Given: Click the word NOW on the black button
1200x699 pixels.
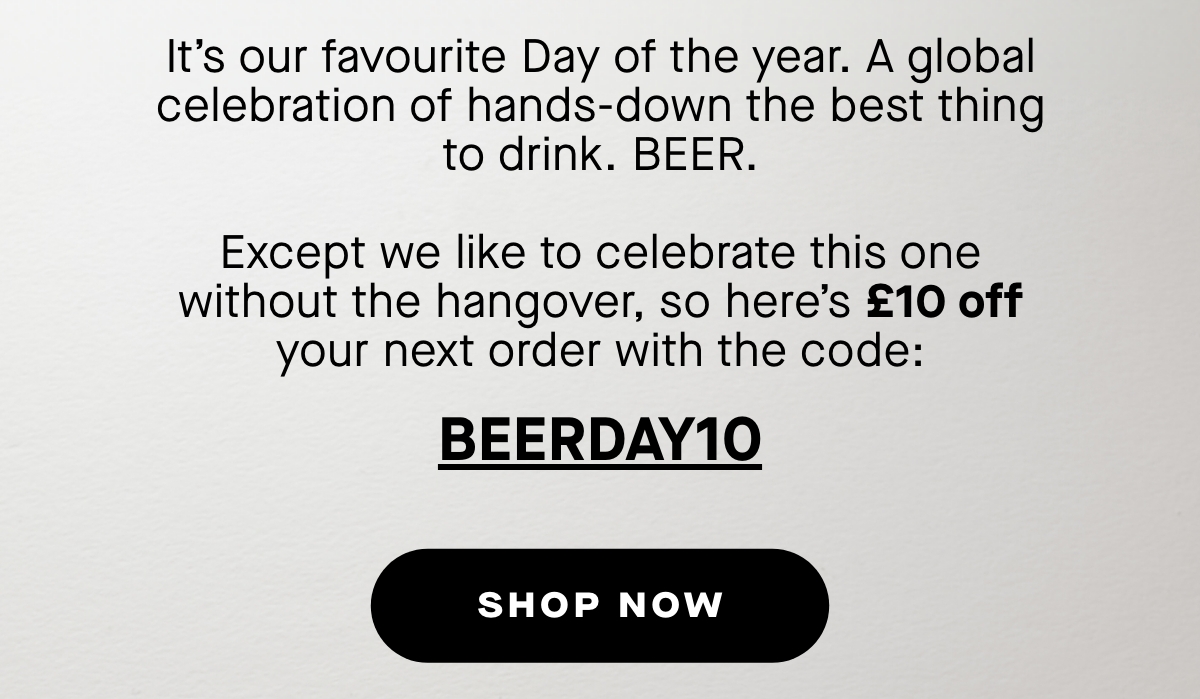Looking at the screenshot, I should [x=671, y=605].
